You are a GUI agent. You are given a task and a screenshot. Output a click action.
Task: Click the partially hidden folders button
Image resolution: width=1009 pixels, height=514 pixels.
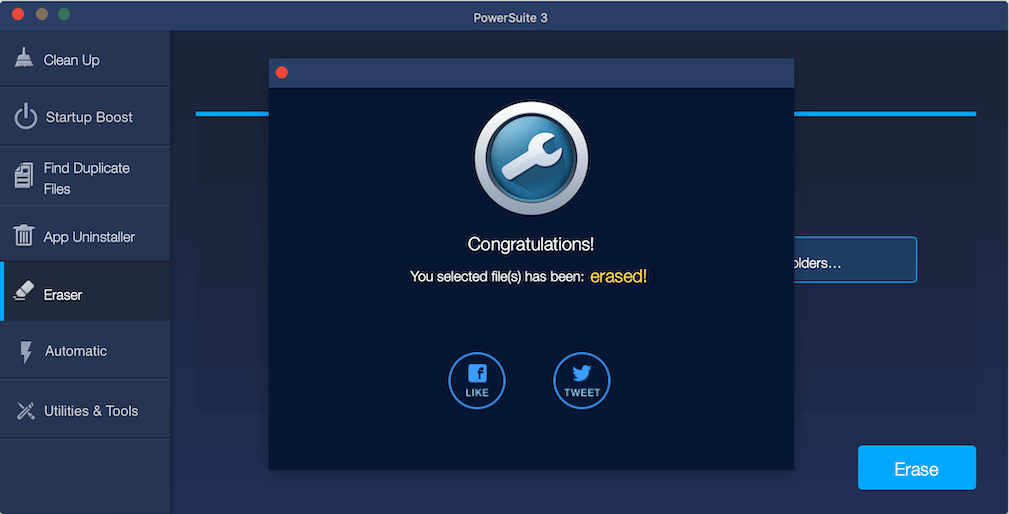pos(855,260)
